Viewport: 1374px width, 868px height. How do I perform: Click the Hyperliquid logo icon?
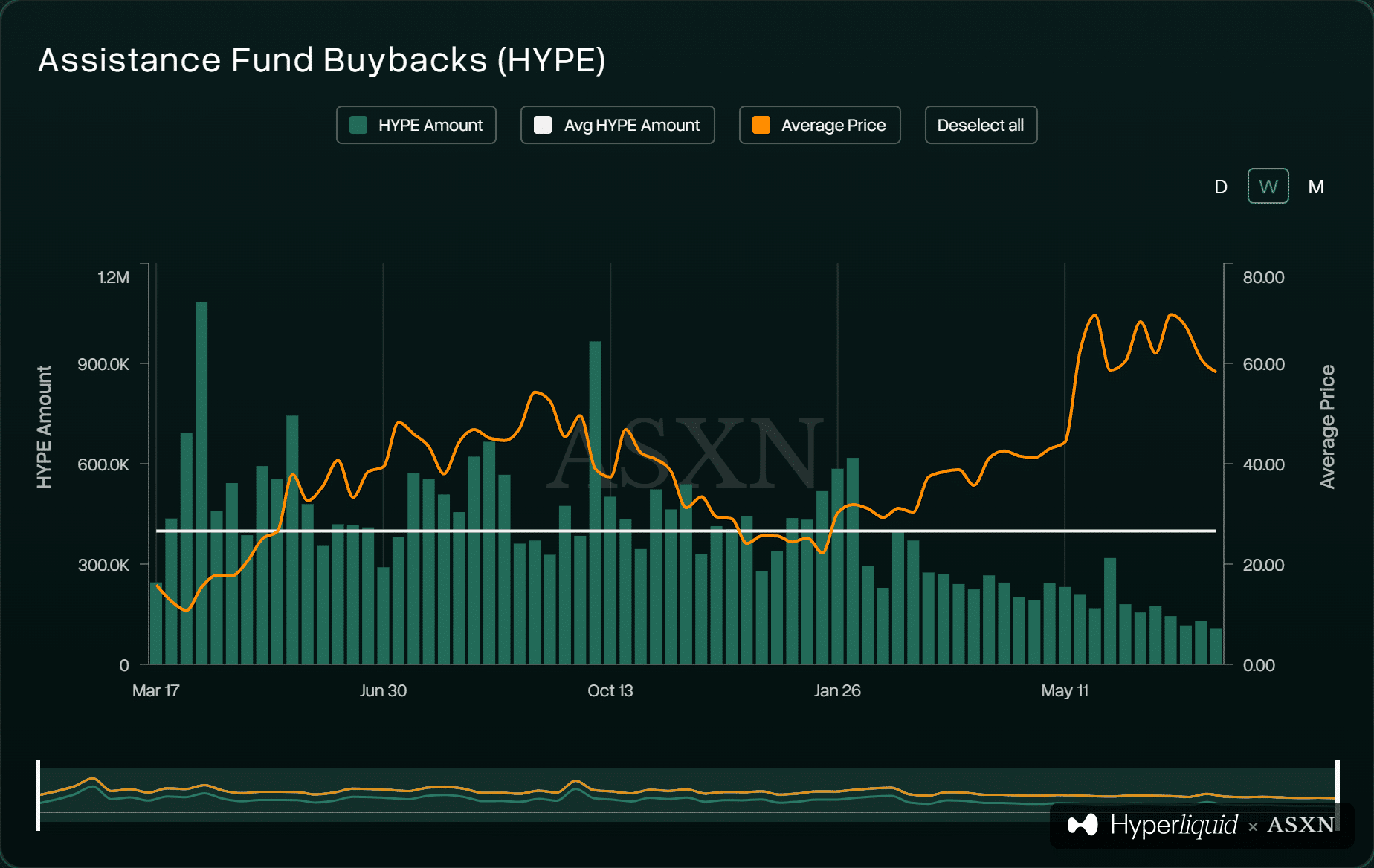[x=1083, y=825]
